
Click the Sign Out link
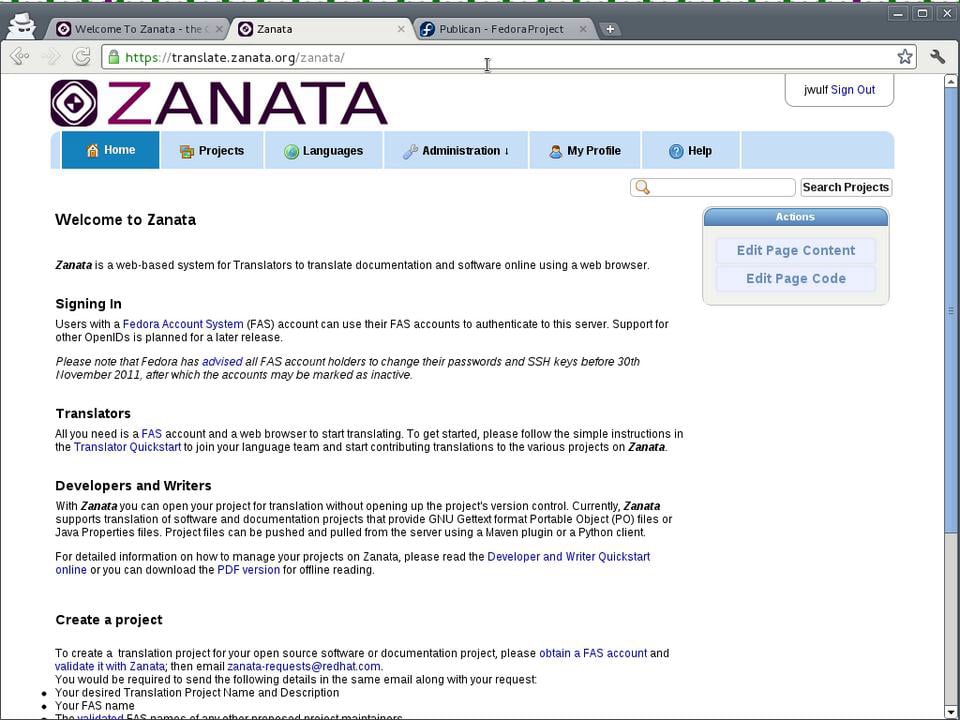tap(853, 90)
